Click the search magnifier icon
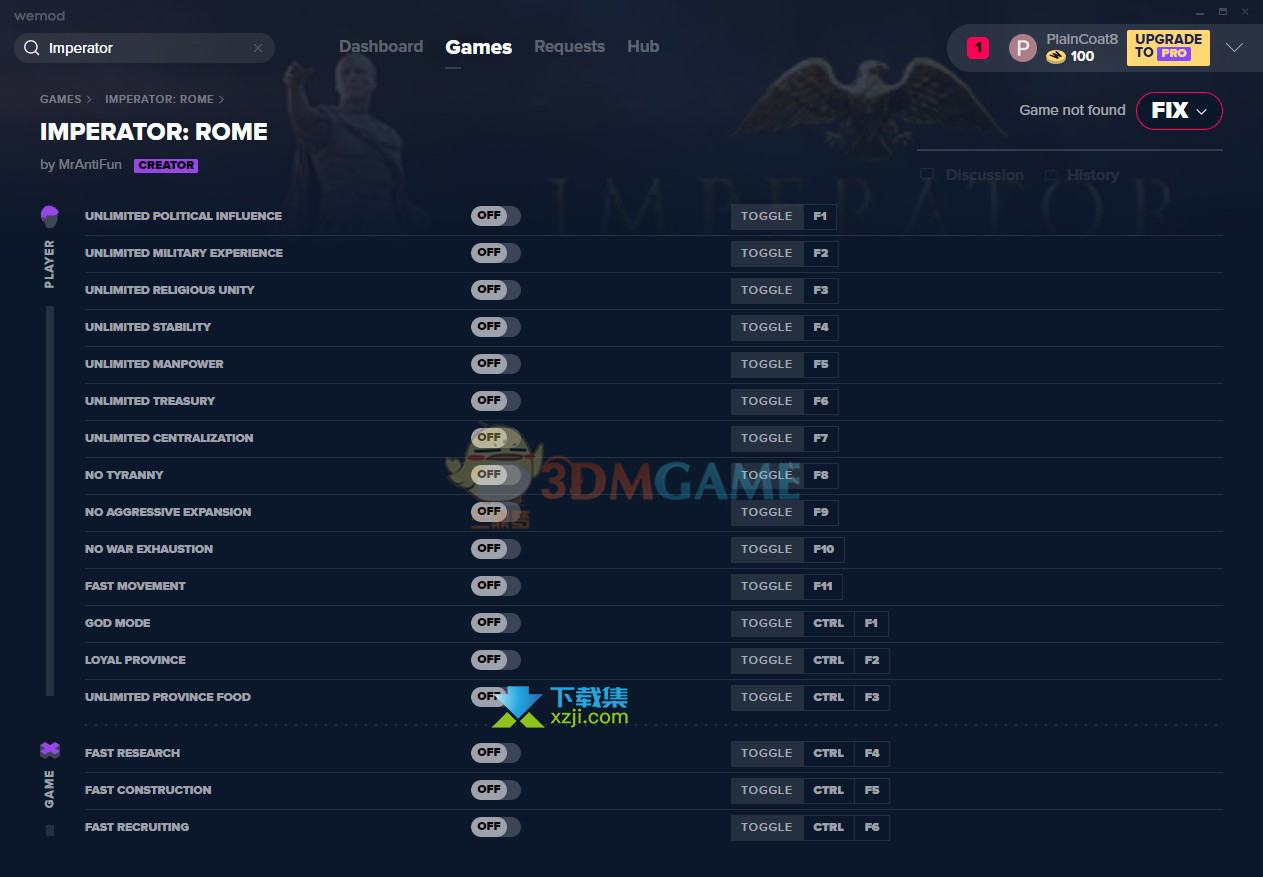 [x=31, y=48]
